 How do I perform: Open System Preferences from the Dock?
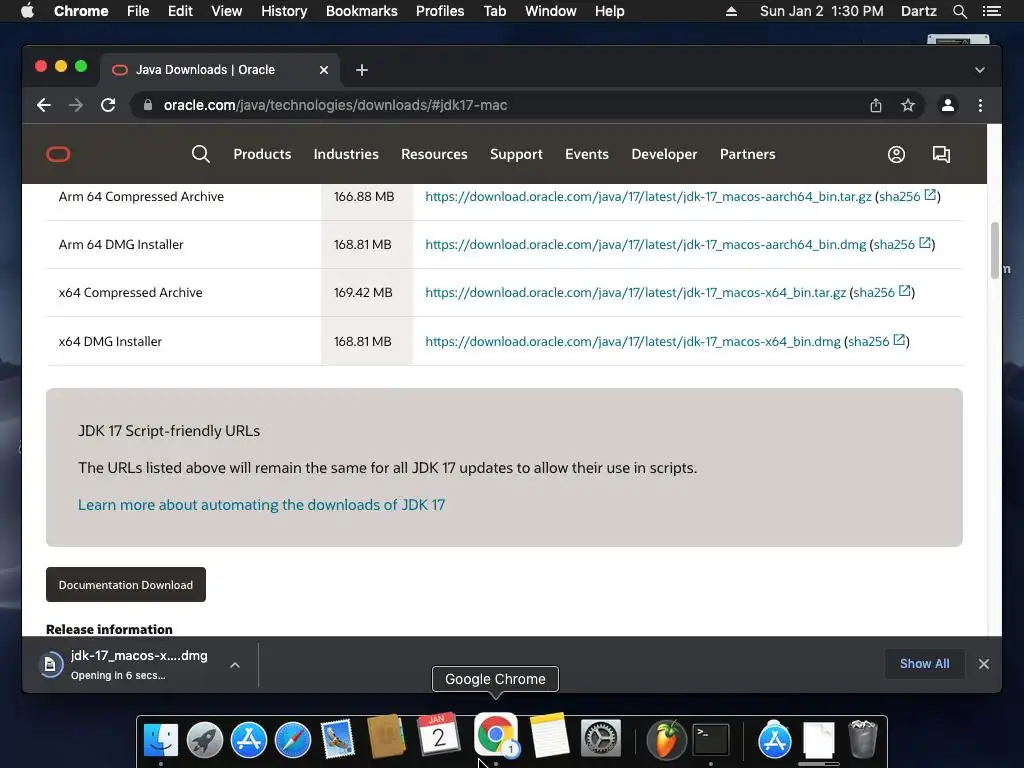pyautogui.click(x=601, y=739)
